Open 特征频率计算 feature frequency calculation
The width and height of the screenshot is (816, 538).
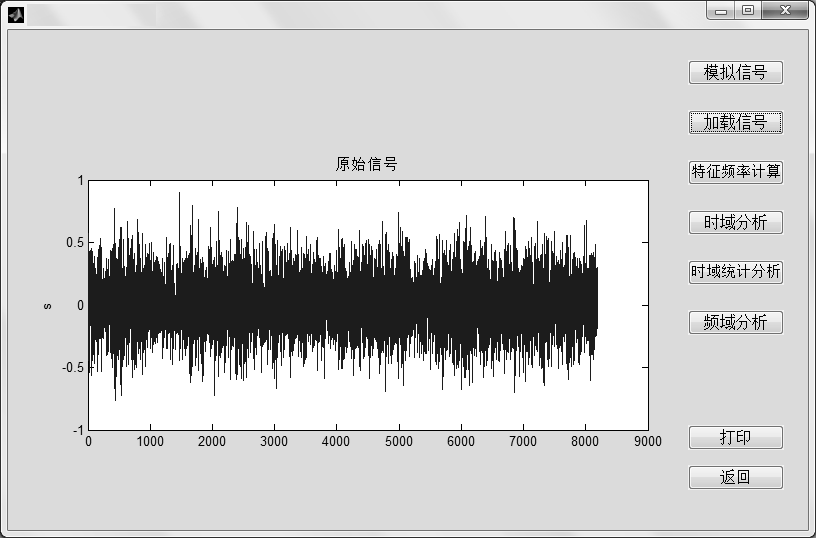pos(735,172)
